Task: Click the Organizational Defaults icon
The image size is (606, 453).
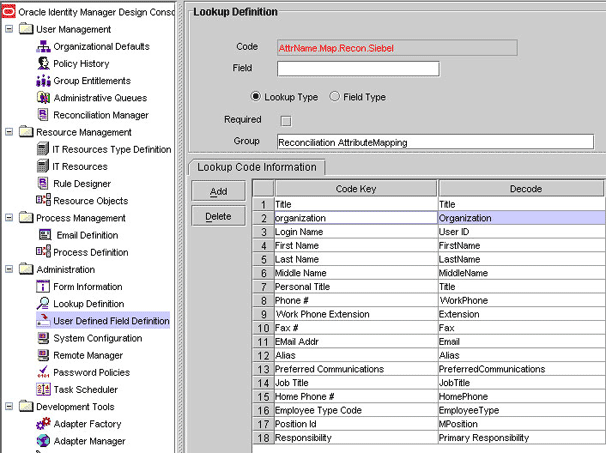Action: pyautogui.click(x=43, y=46)
